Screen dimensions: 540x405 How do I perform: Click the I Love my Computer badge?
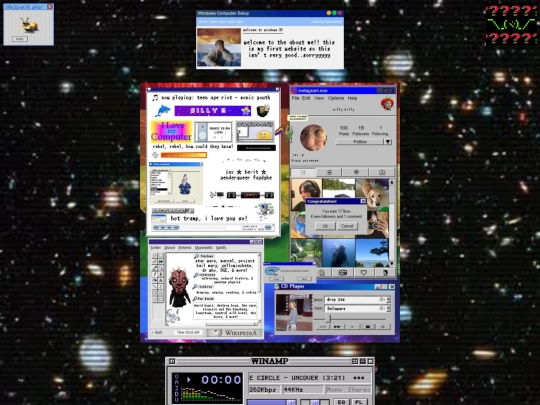pyautogui.click(x=171, y=131)
